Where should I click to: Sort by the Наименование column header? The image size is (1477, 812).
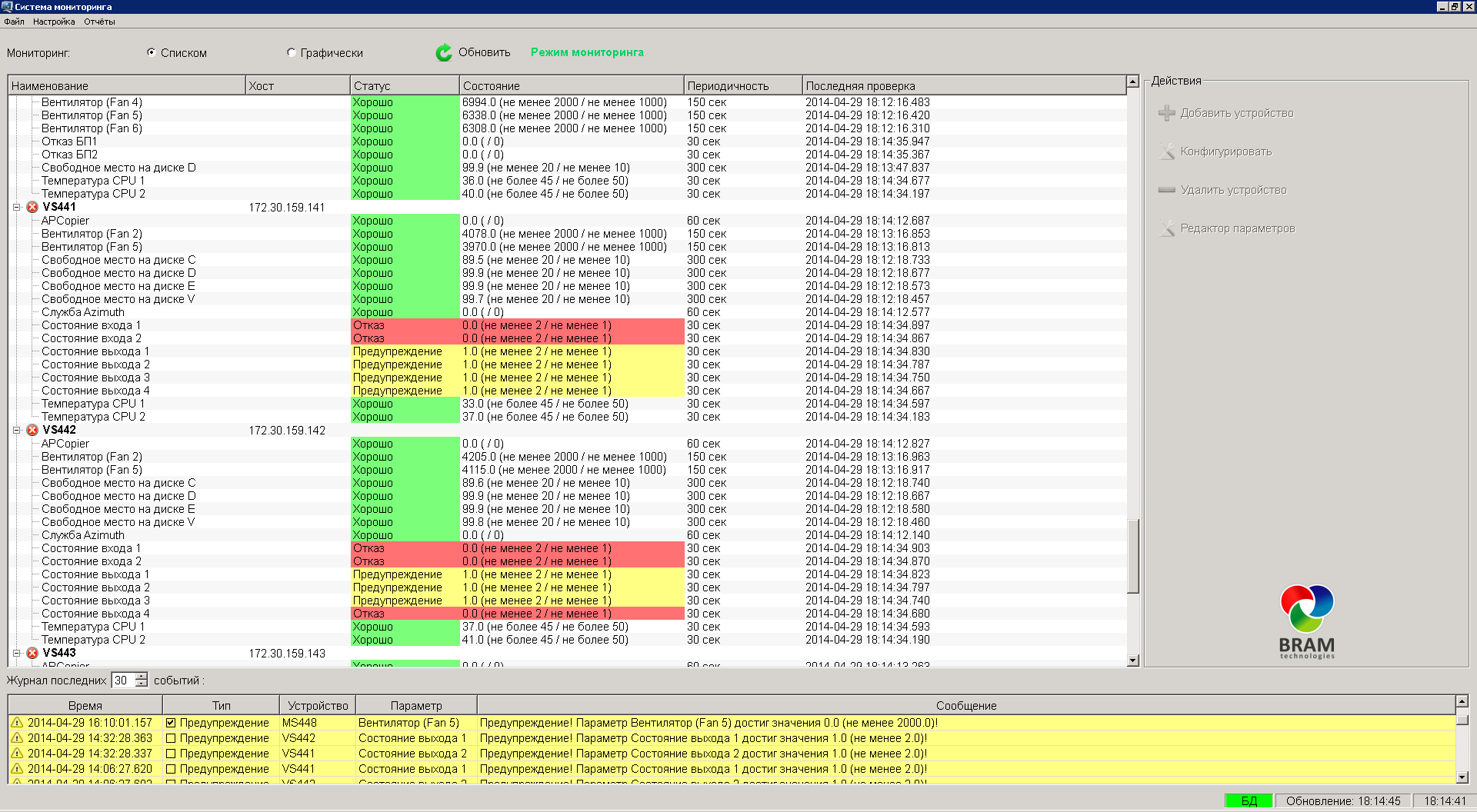127,85
